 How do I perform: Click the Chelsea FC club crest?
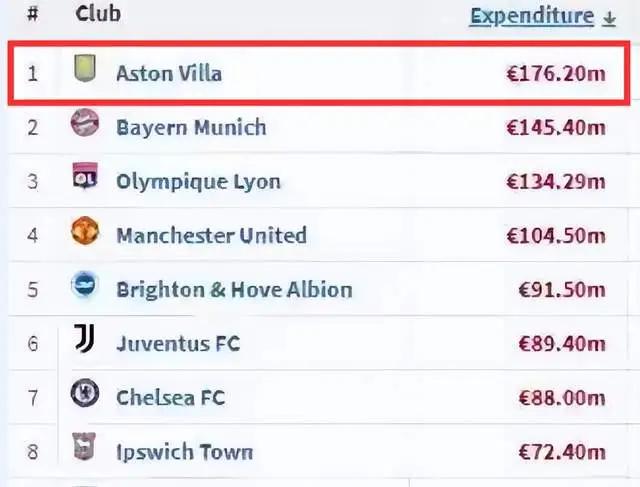85,393
